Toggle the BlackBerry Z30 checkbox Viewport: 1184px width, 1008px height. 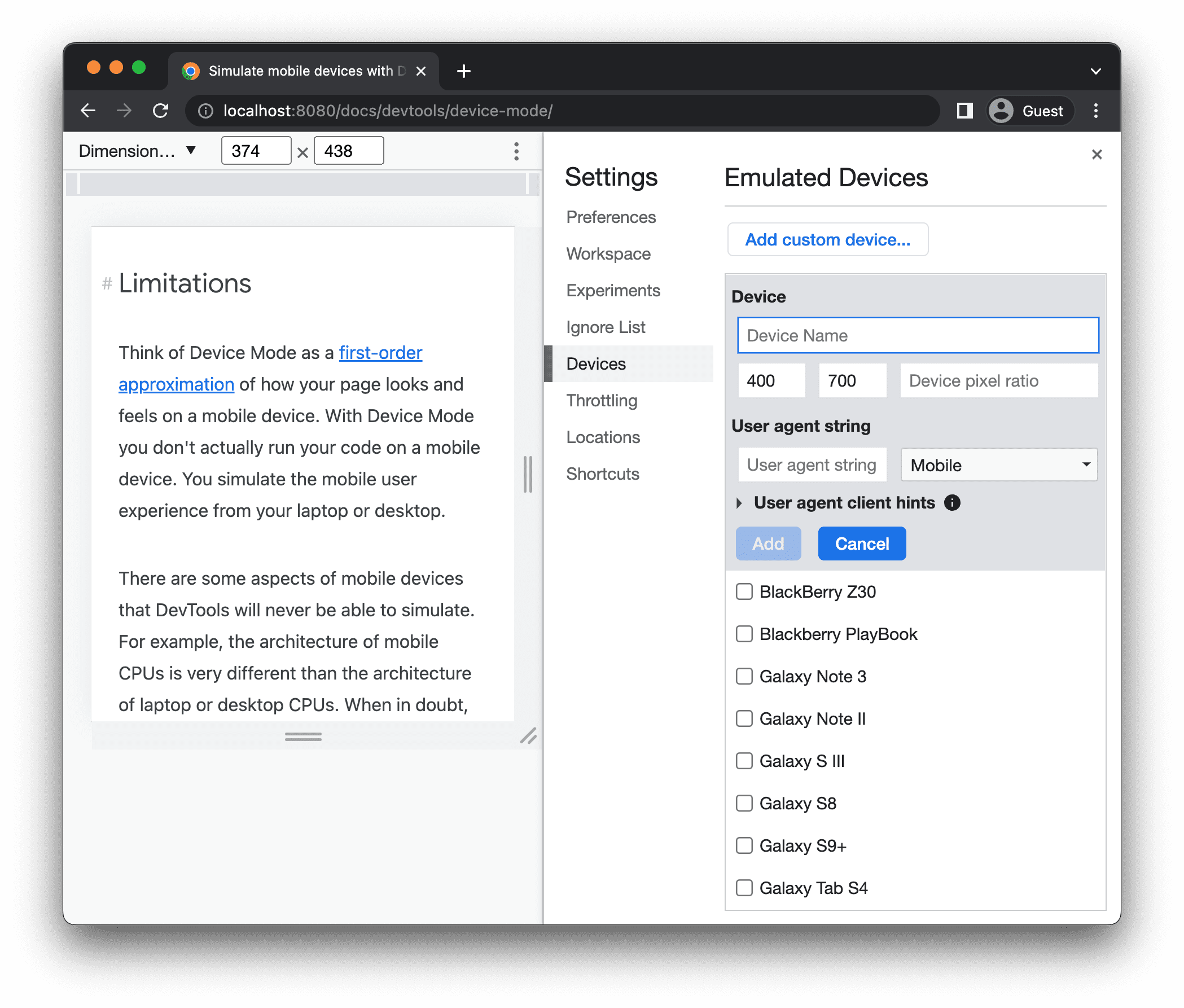(x=745, y=592)
